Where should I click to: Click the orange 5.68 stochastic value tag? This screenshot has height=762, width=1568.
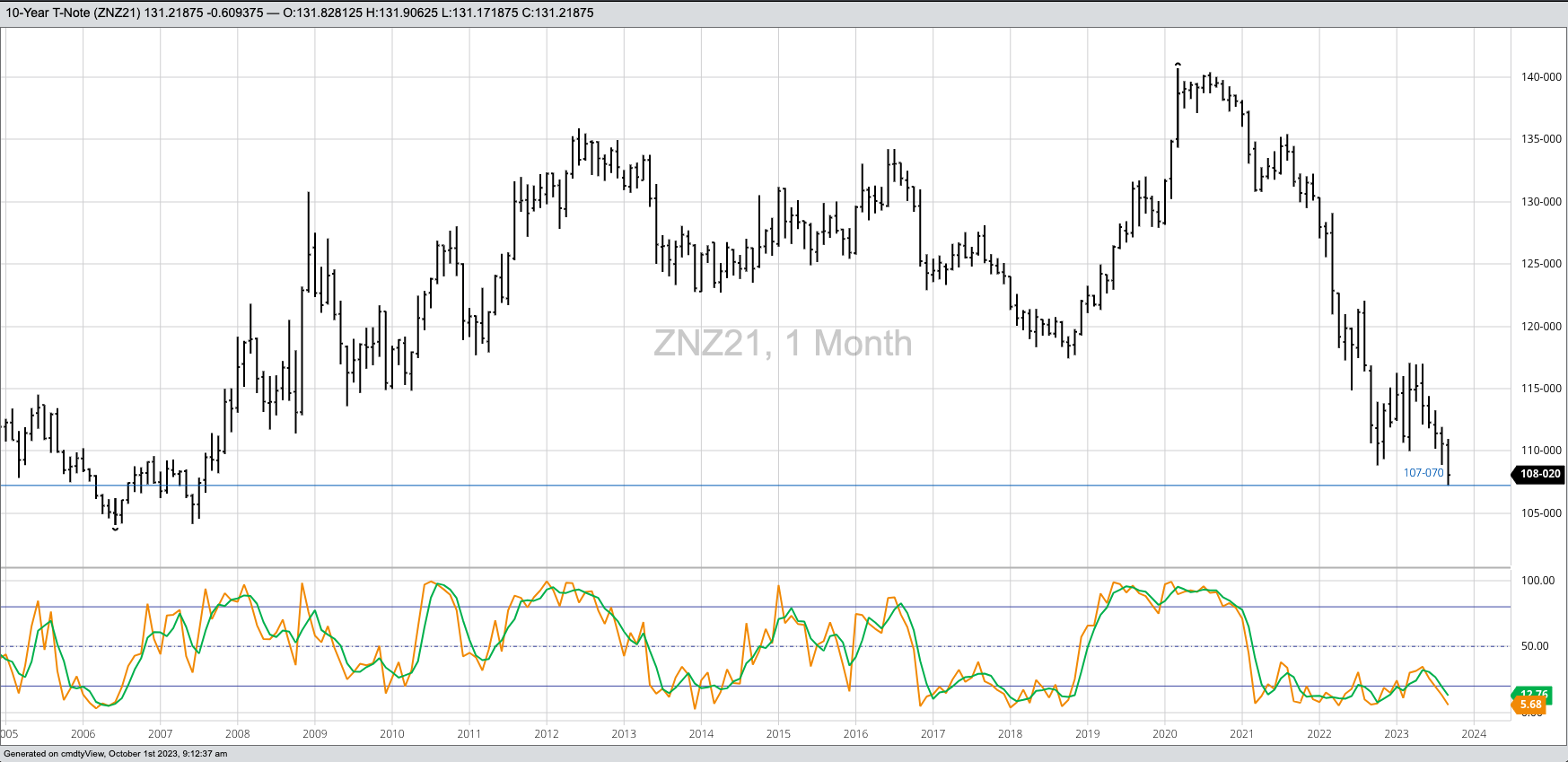tap(1531, 705)
